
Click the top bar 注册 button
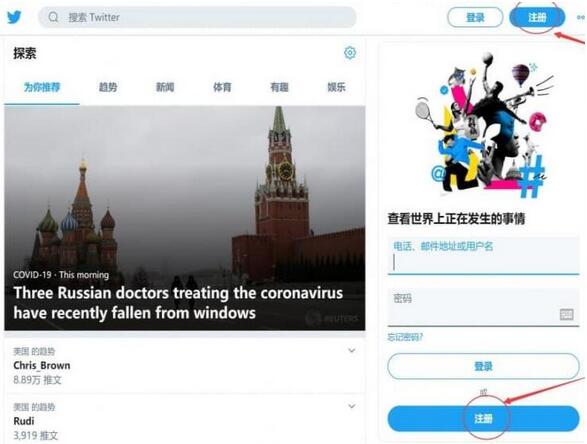(x=537, y=17)
